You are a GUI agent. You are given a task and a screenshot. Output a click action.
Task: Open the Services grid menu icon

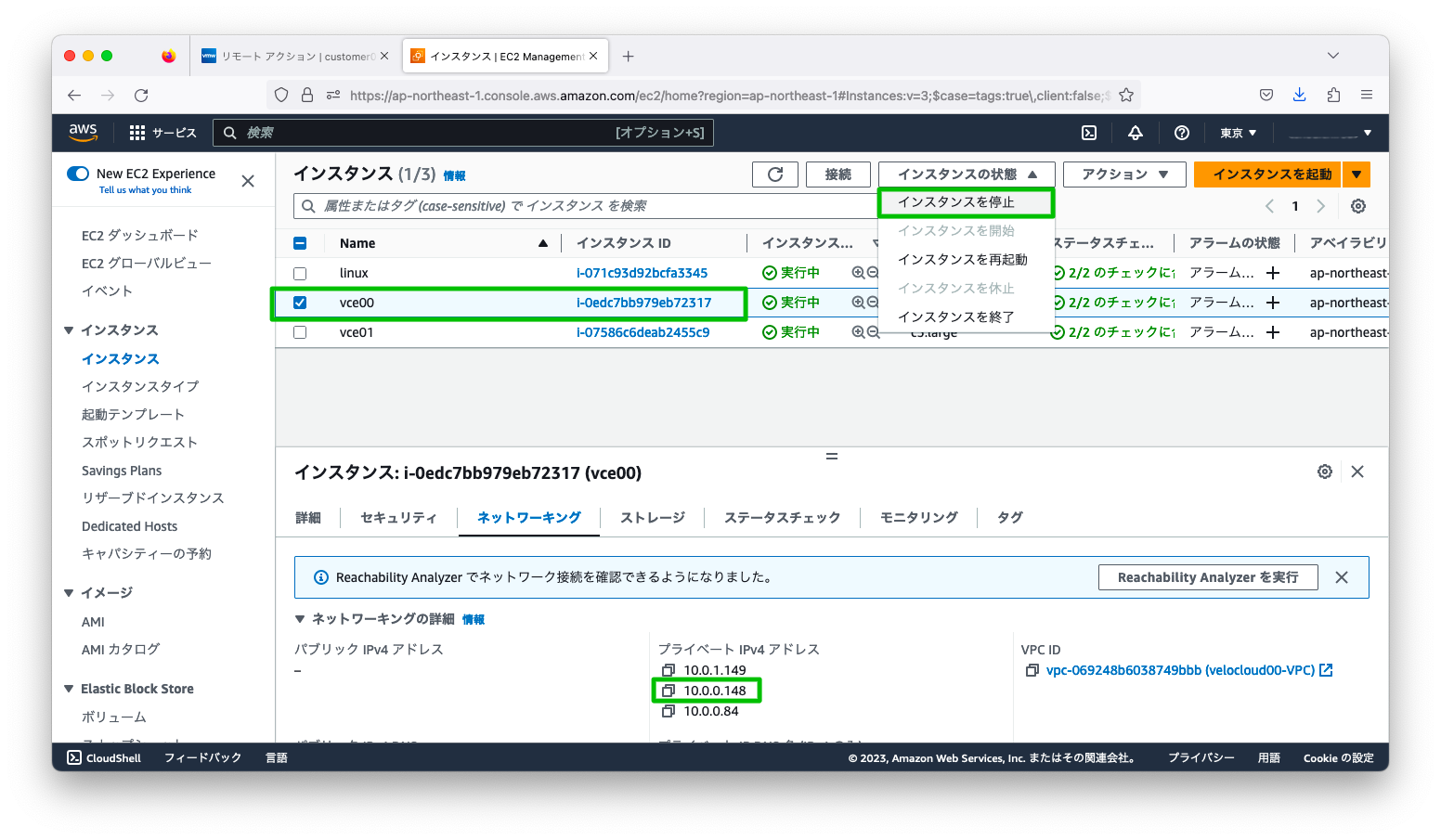click(x=137, y=133)
